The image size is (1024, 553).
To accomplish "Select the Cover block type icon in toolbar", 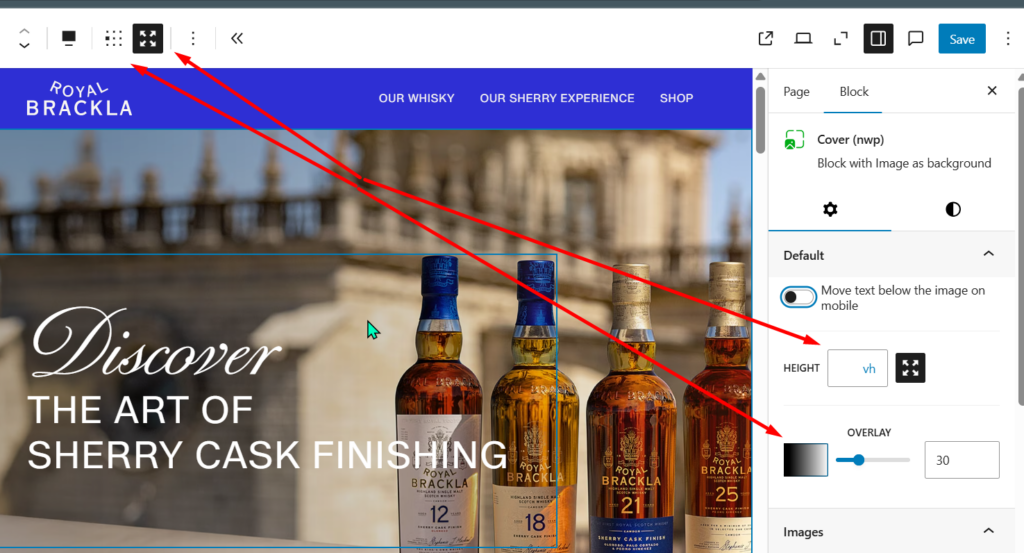I will pos(69,39).
